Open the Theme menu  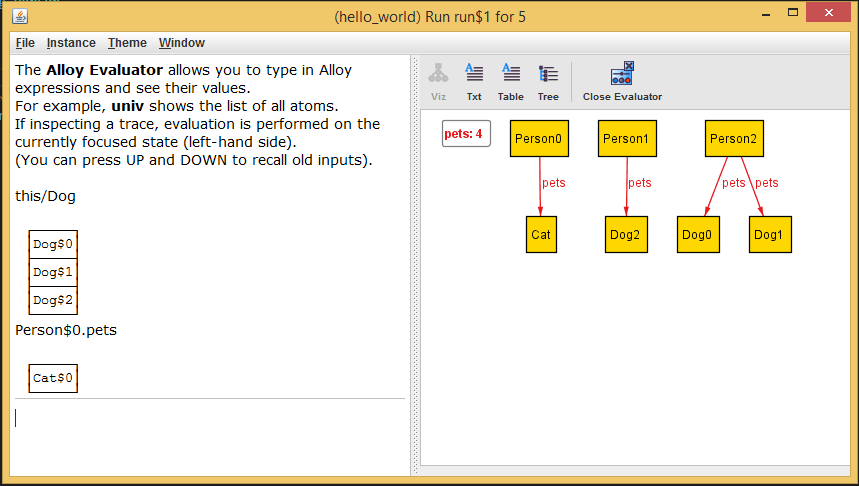pos(127,43)
